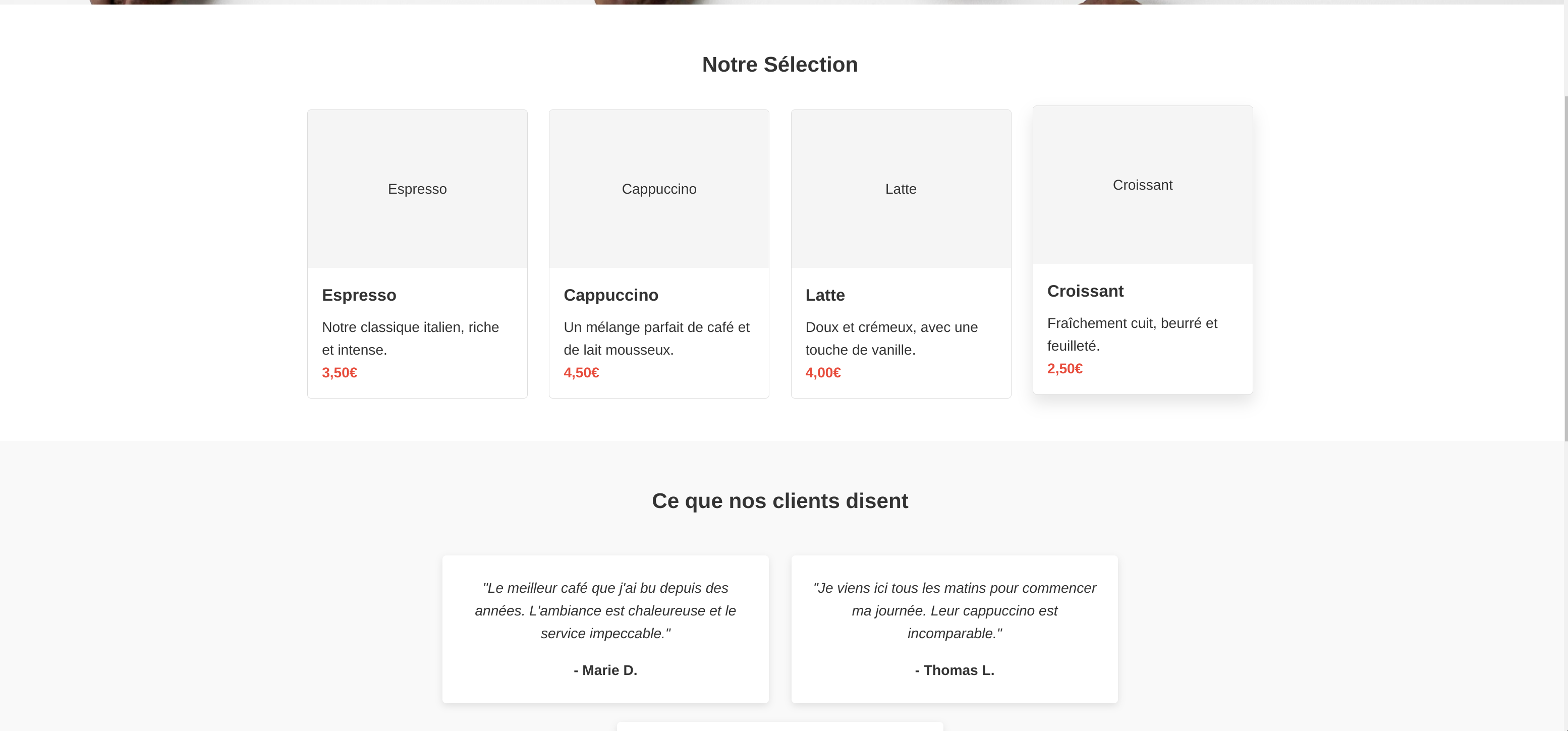1568x731 pixels.
Task: Select the Croissant product title
Action: point(1085,291)
